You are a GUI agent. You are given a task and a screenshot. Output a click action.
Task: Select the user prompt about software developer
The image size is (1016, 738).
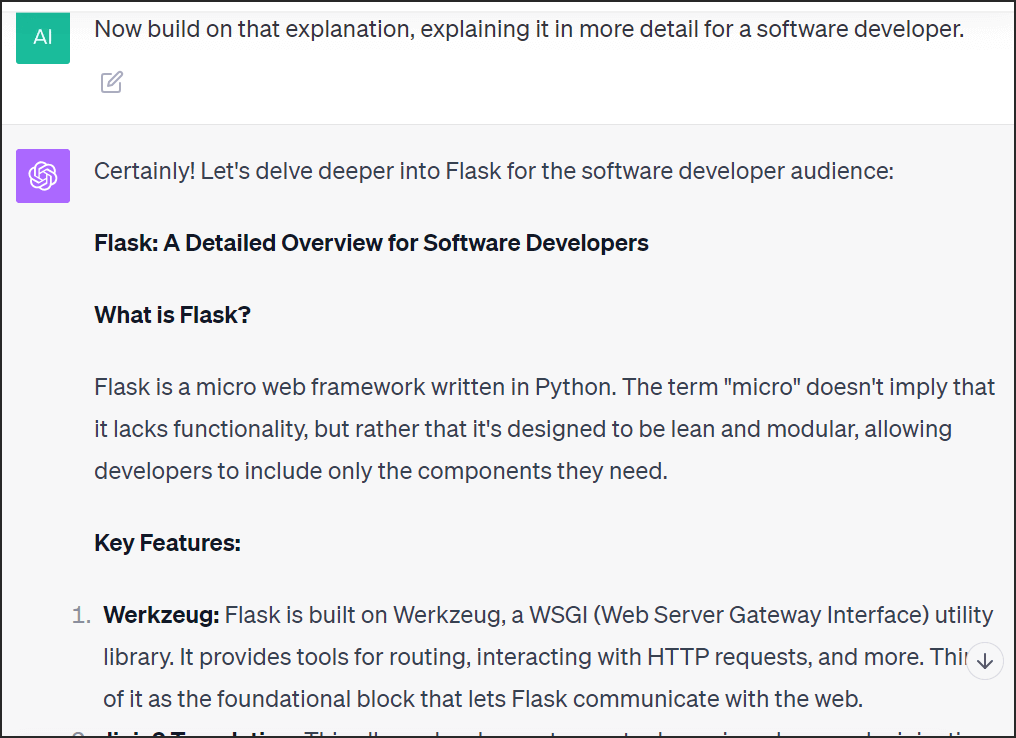[x=529, y=29]
